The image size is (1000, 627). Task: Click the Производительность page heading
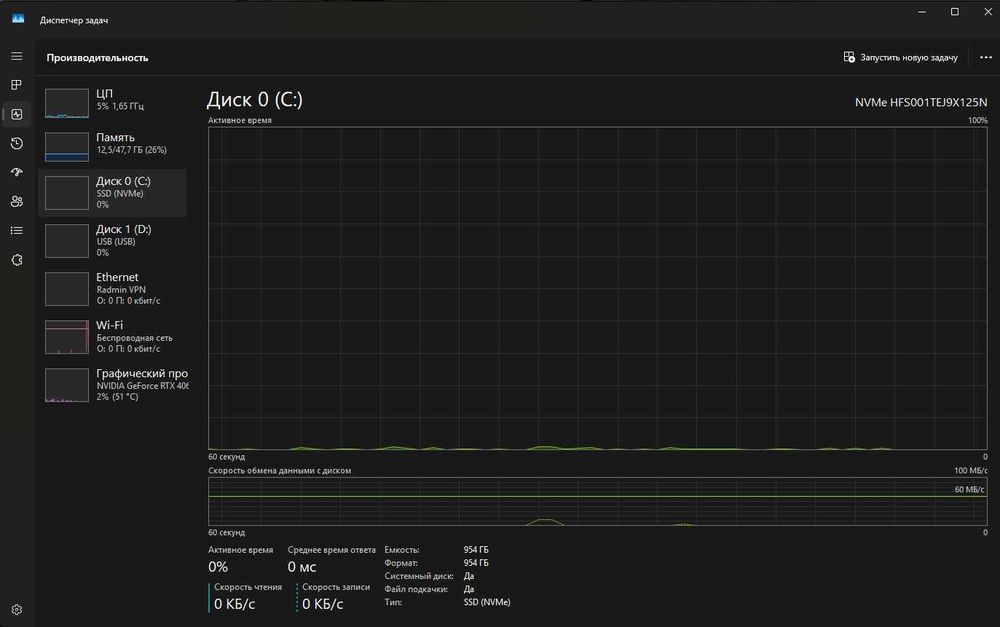click(x=97, y=57)
